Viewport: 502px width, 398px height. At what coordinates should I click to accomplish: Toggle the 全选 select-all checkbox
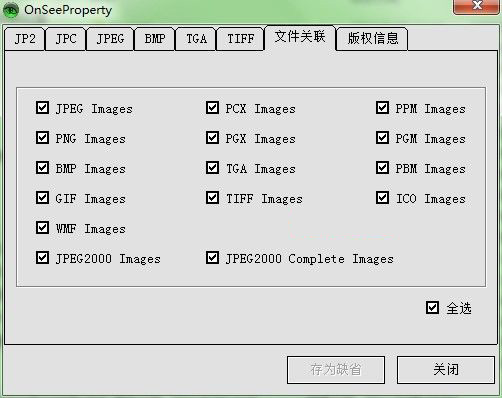432,308
